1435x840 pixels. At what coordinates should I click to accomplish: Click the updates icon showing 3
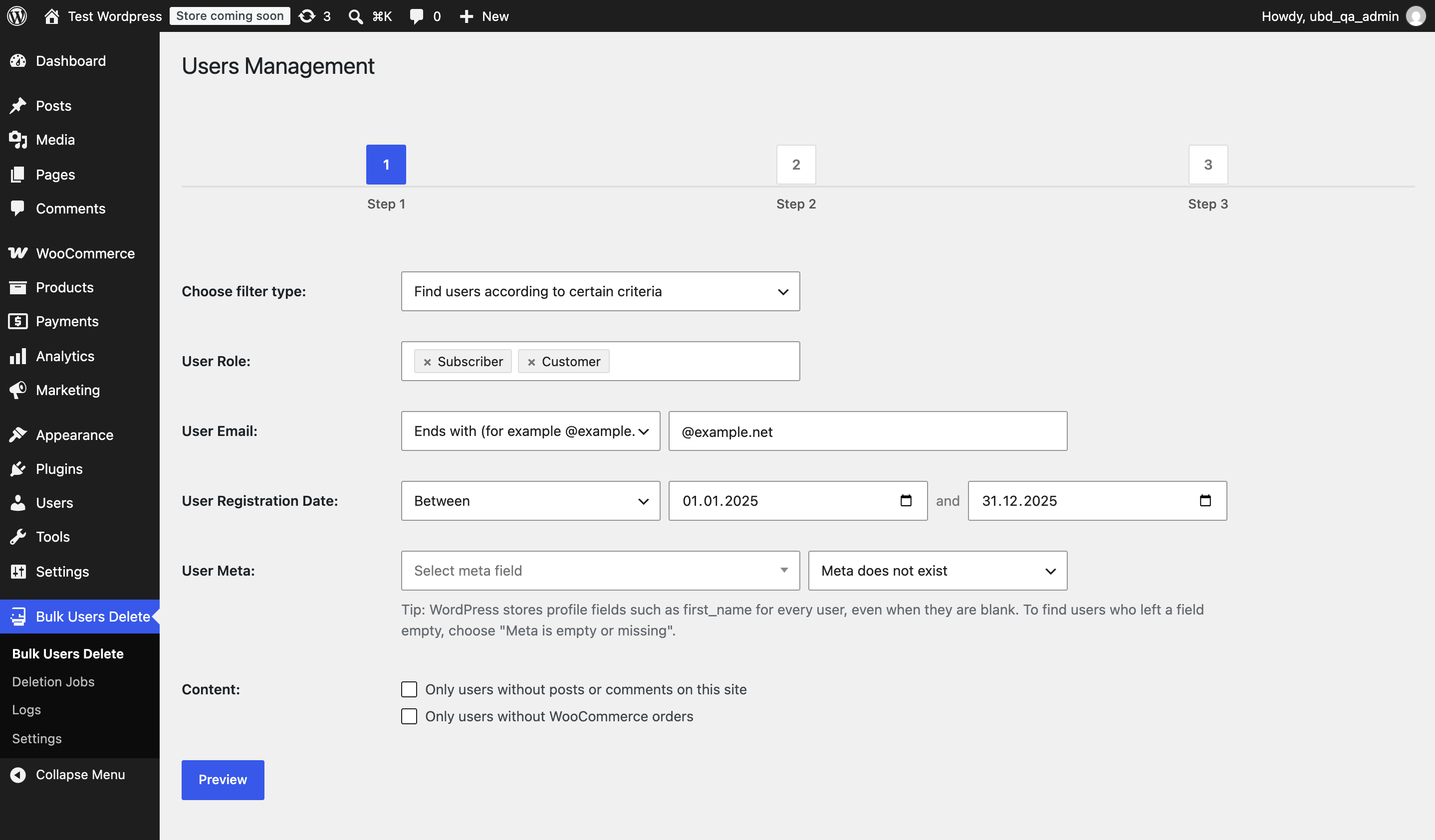(x=307, y=16)
